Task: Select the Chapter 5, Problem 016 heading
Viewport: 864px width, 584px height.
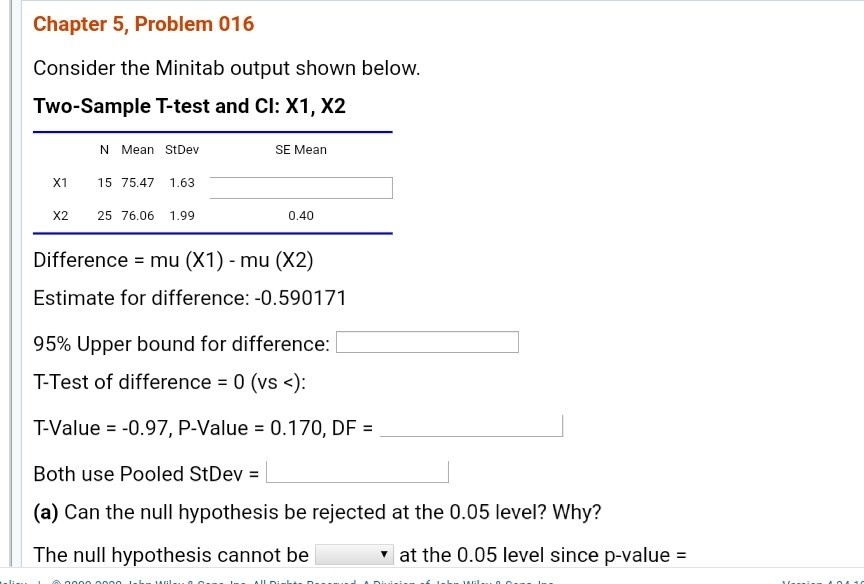Action: (143, 24)
